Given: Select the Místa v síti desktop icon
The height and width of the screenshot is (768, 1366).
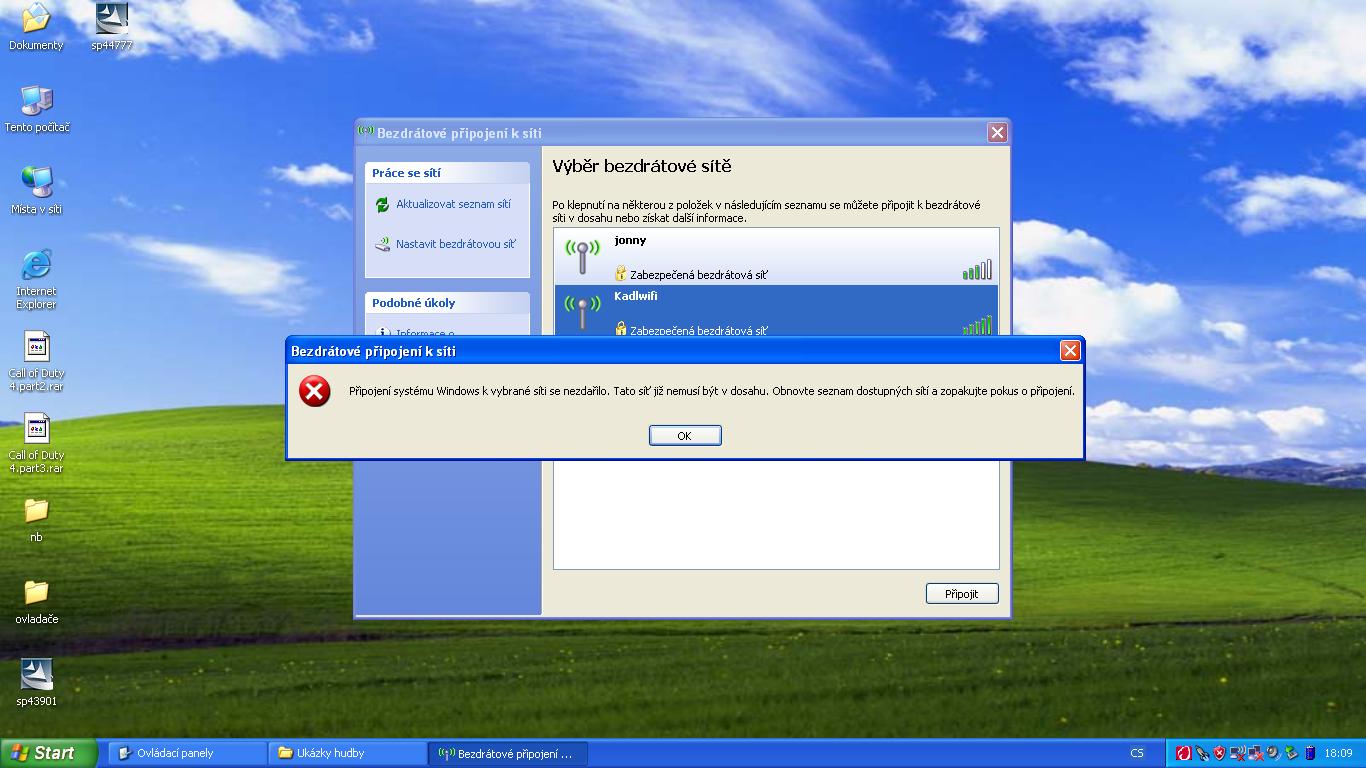Looking at the screenshot, I should [x=37, y=191].
